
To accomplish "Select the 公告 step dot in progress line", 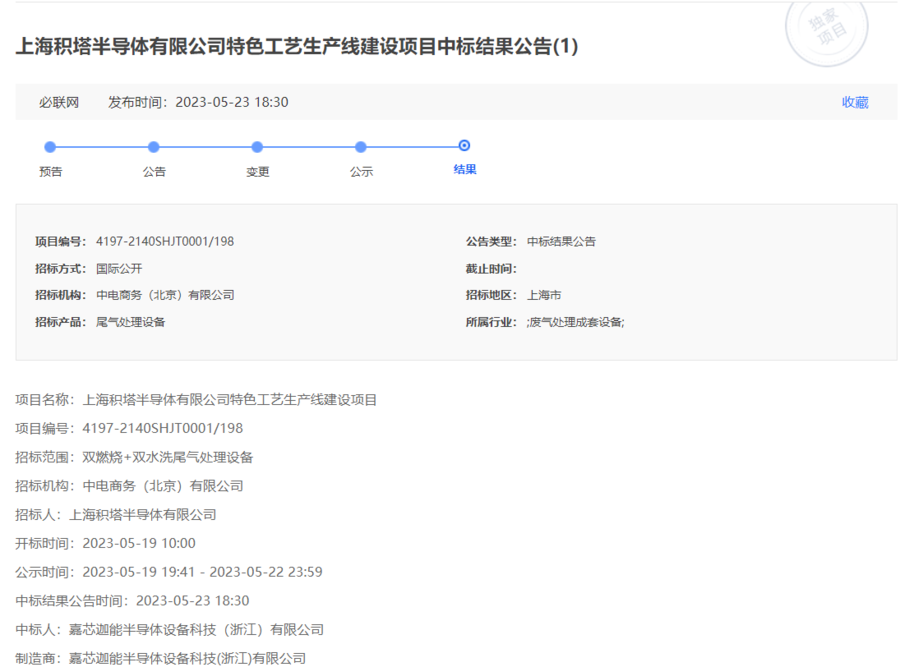I will [x=154, y=147].
